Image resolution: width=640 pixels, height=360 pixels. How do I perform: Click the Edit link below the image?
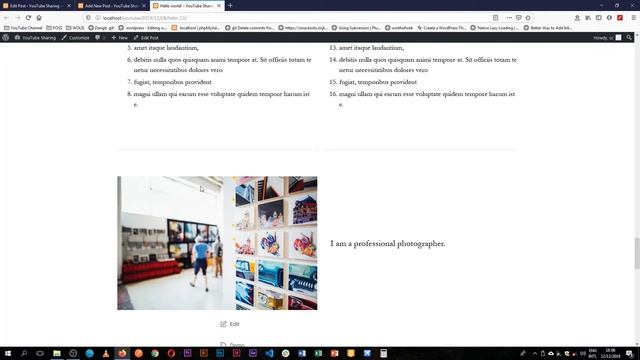[230, 324]
